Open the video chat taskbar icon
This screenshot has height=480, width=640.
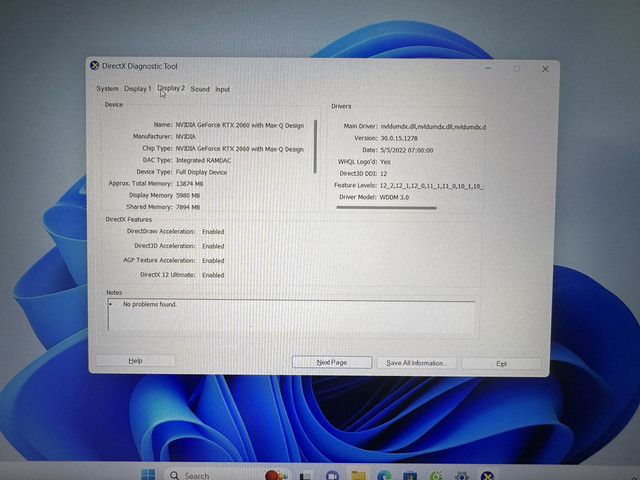(x=332, y=476)
